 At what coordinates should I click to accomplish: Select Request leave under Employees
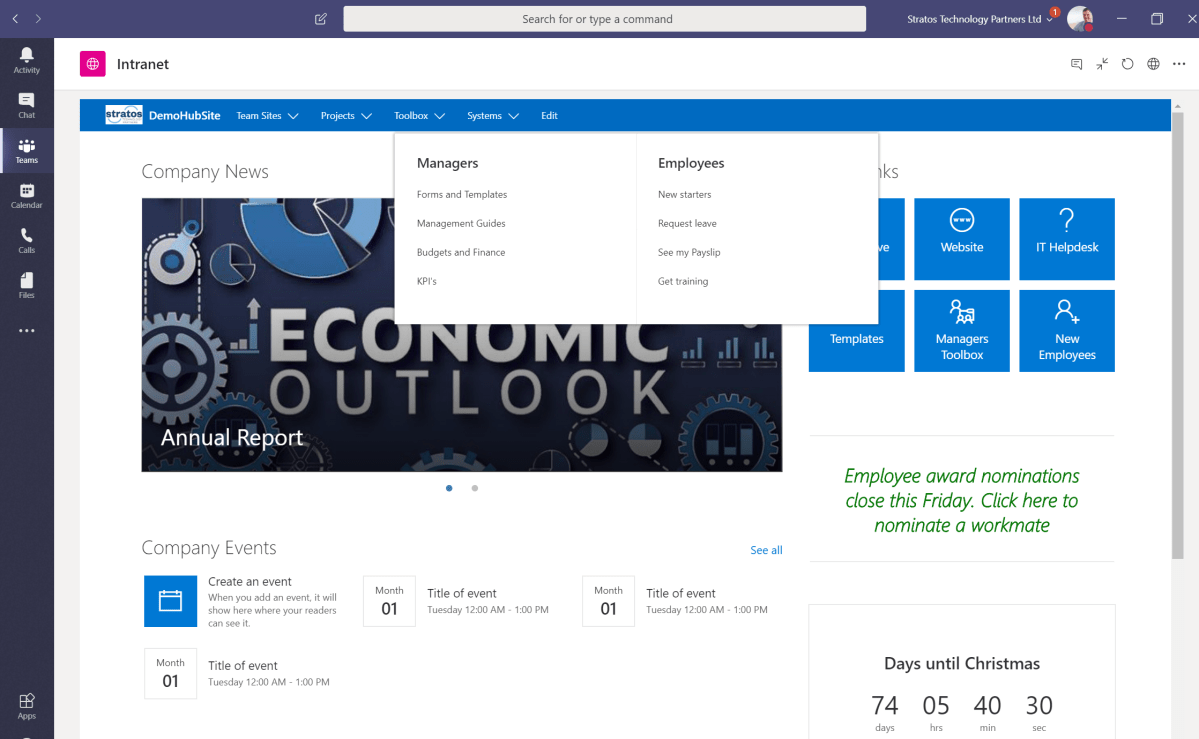[x=686, y=223]
